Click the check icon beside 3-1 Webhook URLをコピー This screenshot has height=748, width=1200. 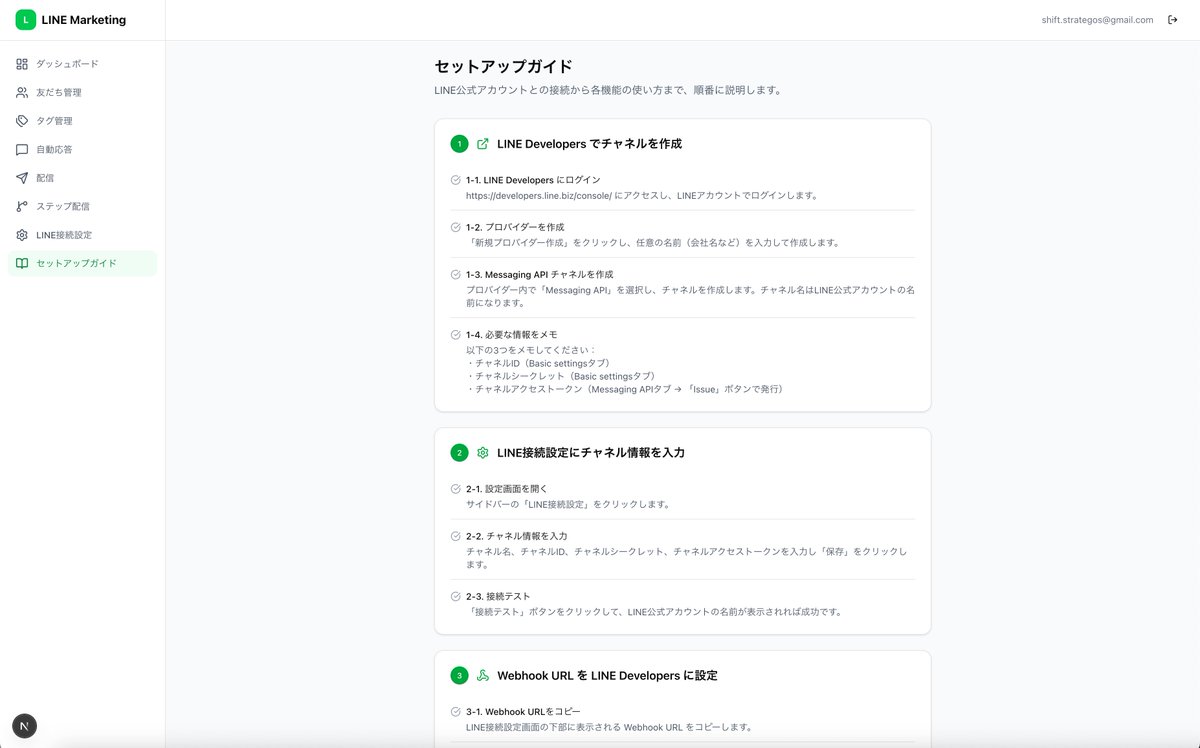tap(456, 712)
